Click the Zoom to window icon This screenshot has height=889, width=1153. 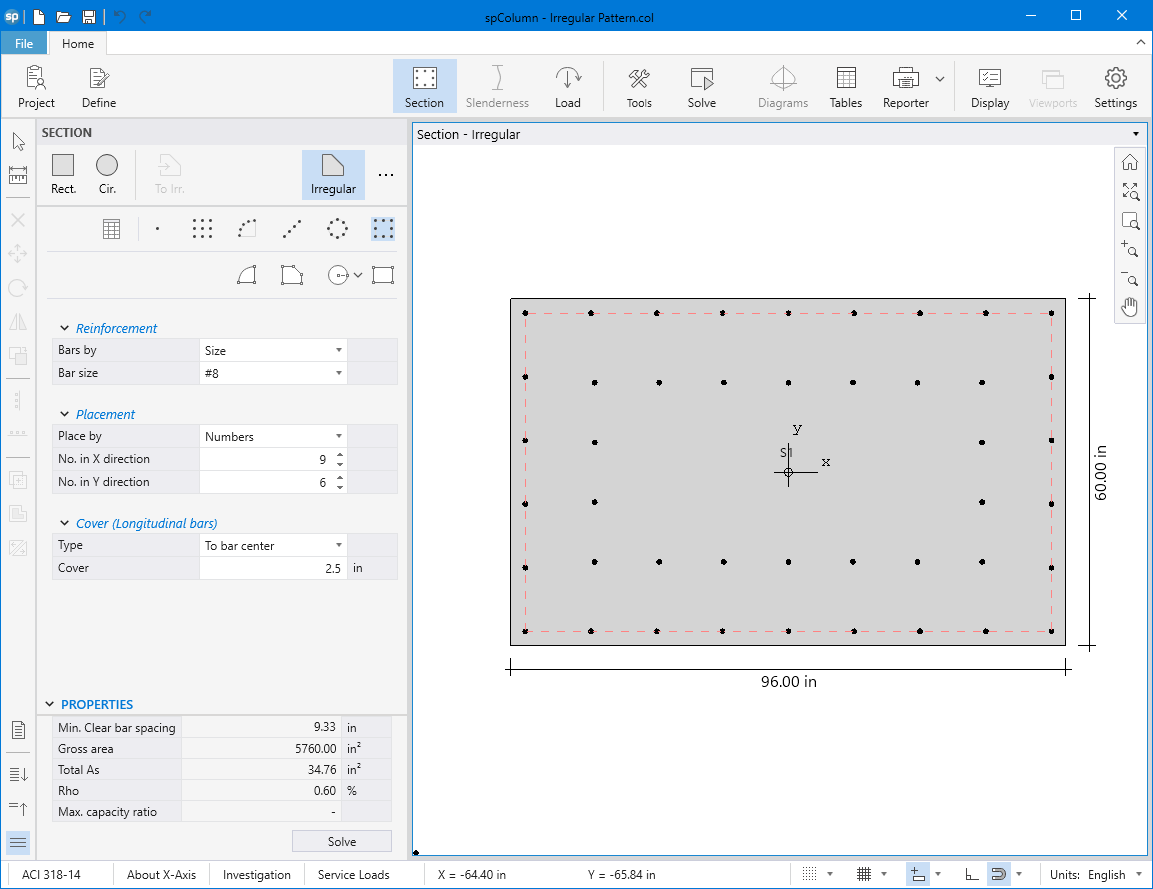pyautogui.click(x=1129, y=221)
